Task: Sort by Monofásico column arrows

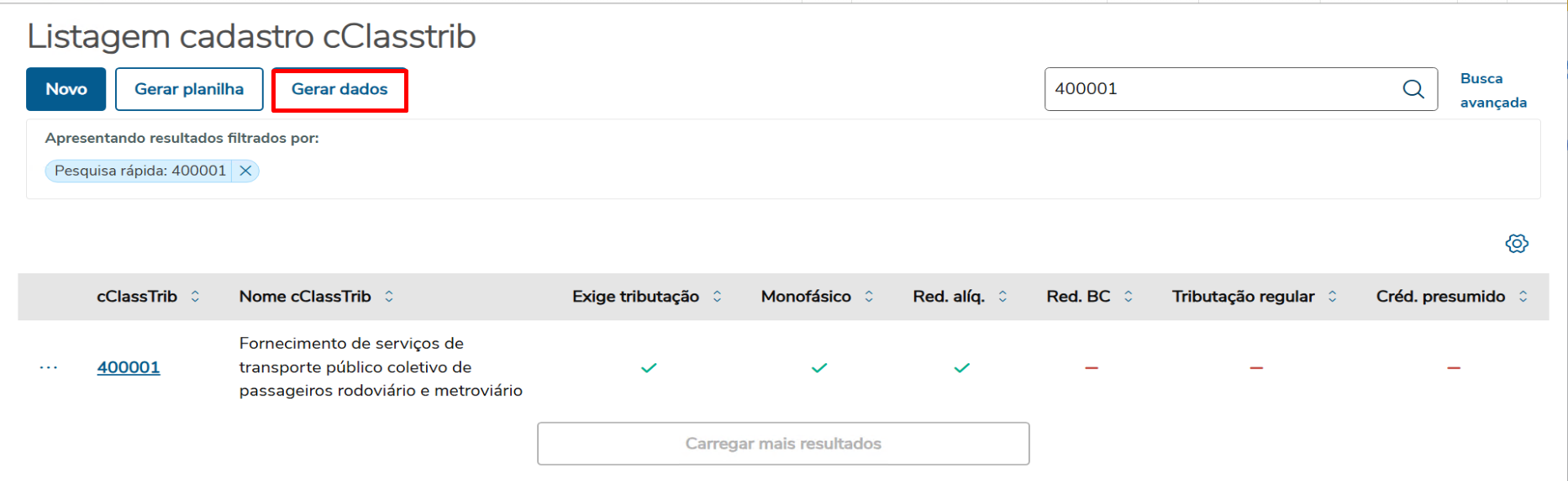Action: 869,297
